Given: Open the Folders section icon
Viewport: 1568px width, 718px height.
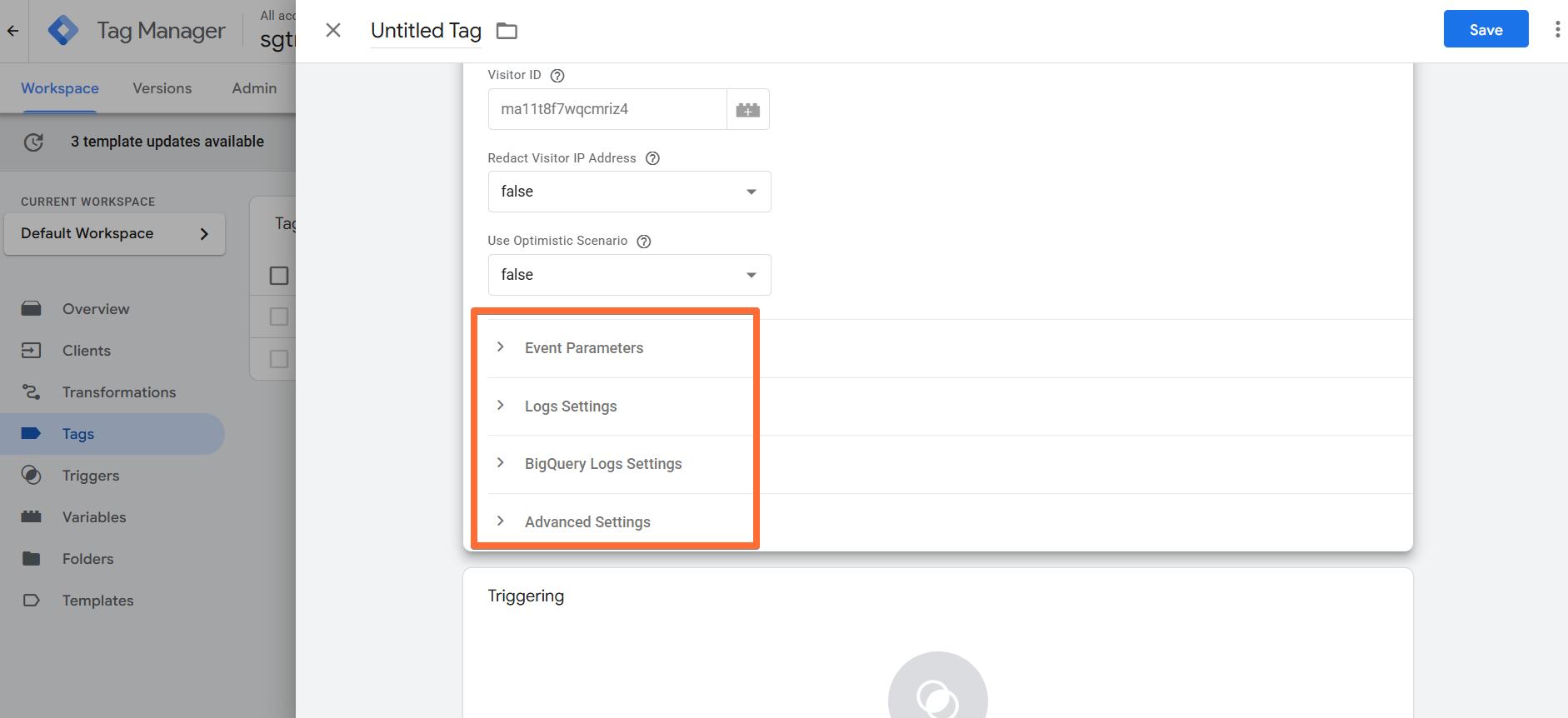Looking at the screenshot, I should (32, 559).
